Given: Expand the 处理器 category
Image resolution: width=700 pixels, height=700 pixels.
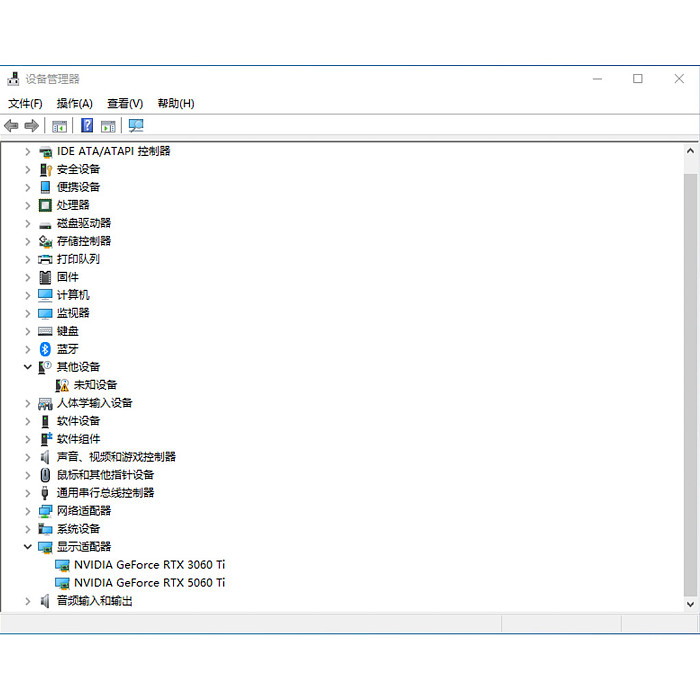Looking at the screenshot, I should point(28,205).
